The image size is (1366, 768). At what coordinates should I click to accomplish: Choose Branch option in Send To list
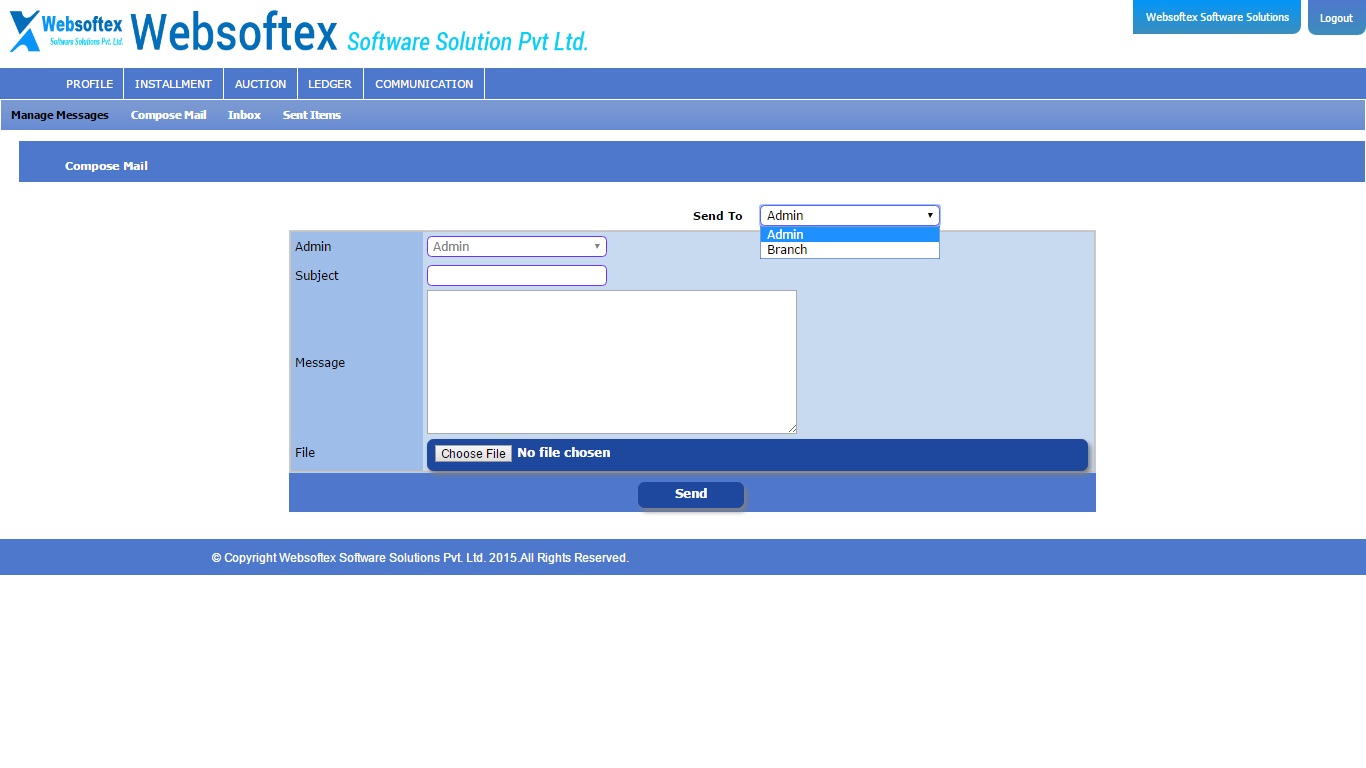(x=850, y=250)
